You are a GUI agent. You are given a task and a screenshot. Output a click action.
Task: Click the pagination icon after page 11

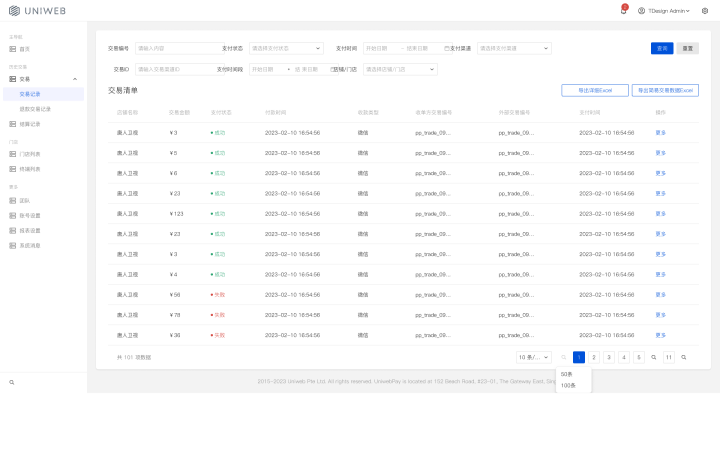click(x=684, y=357)
